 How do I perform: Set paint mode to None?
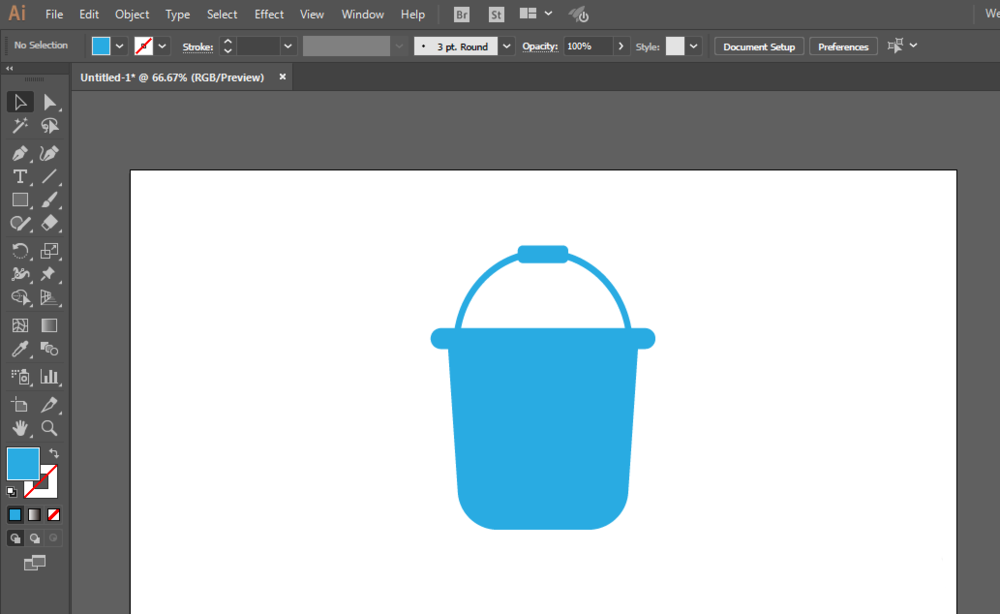[54, 515]
